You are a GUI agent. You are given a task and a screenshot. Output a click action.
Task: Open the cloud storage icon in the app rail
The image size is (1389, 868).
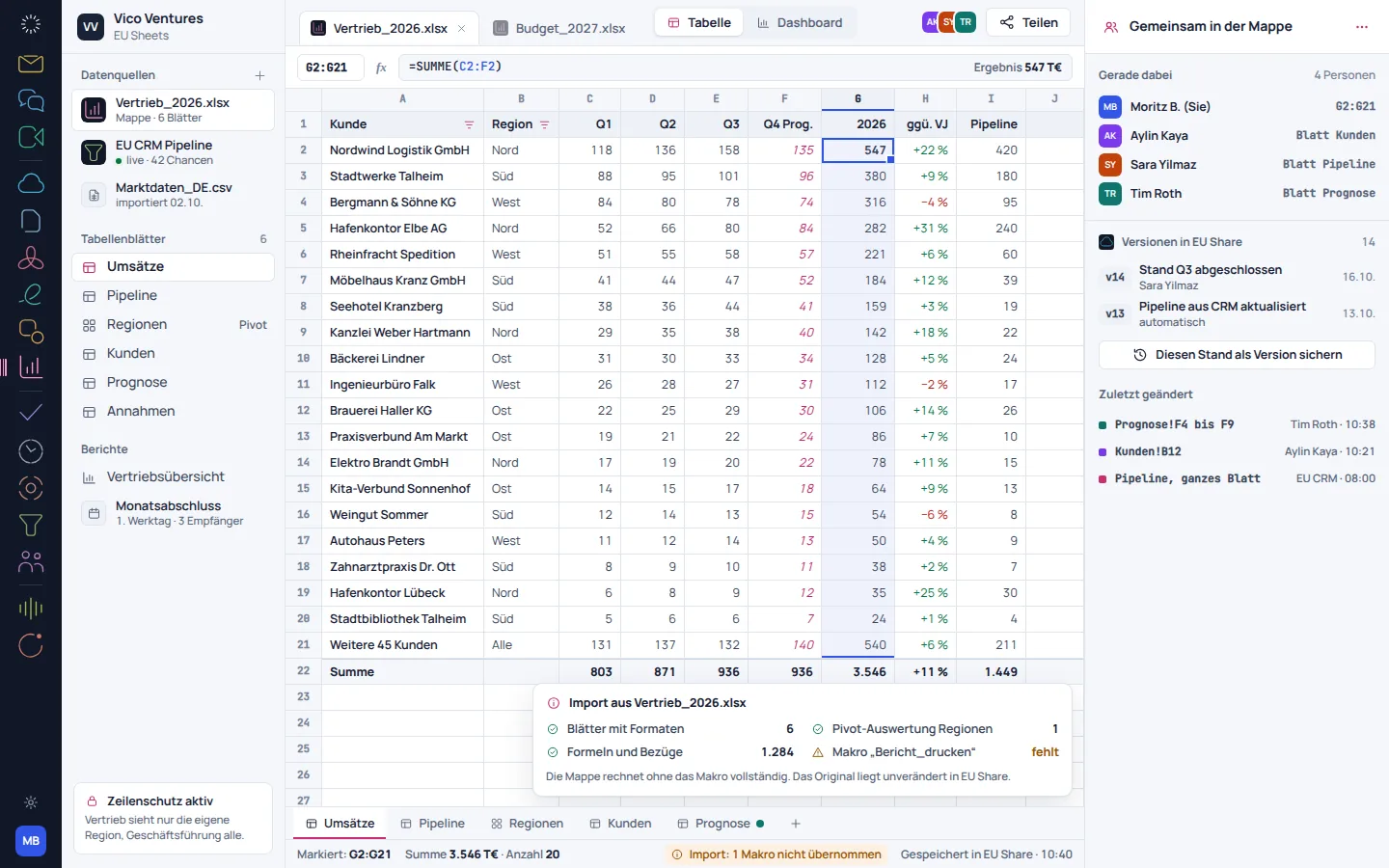(x=31, y=183)
